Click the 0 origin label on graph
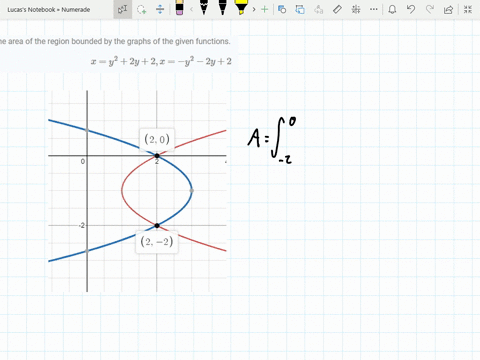 point(83,162)
